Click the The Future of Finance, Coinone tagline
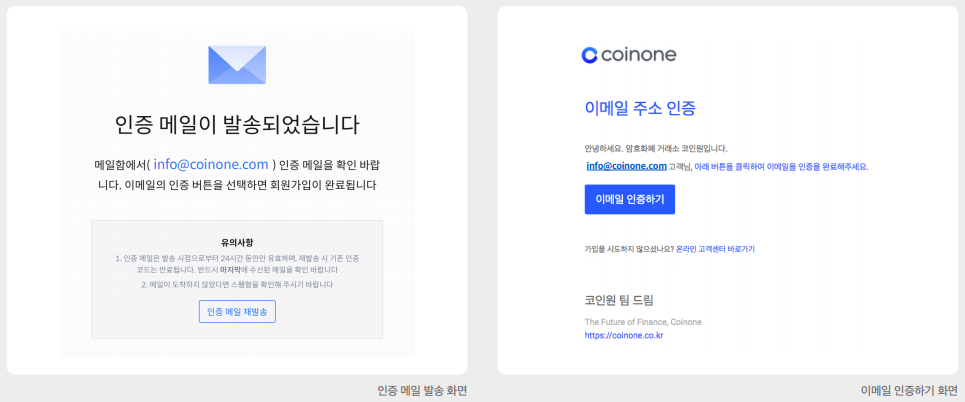The height and width of the screenshot is (402, 965). [x=643, y=322]
